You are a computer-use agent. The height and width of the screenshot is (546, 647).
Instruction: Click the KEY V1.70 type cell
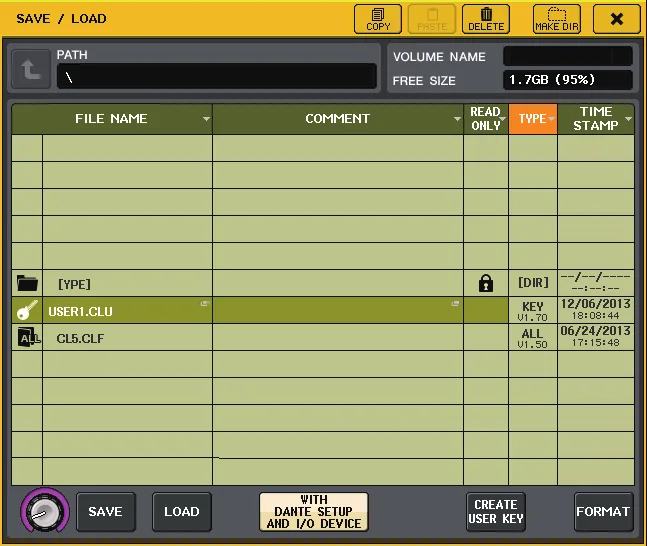click(x=533, y=310)
